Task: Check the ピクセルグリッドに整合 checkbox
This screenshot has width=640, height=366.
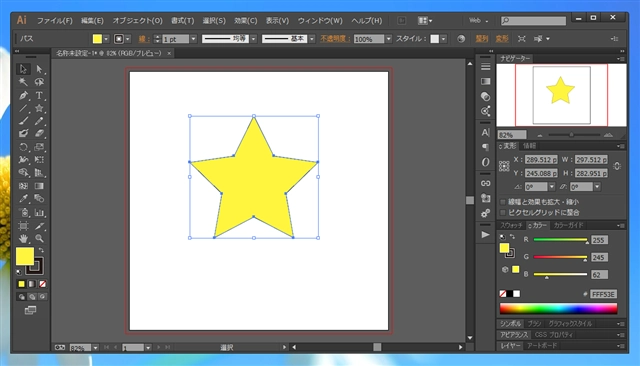Action: coord(503,212)
